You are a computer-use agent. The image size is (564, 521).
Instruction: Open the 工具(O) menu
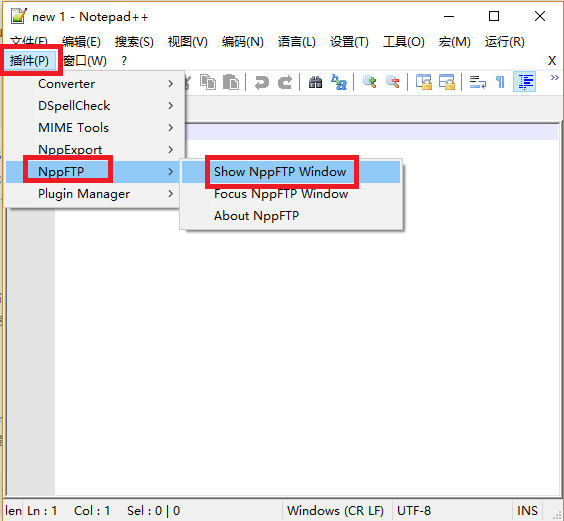(404, 42)
